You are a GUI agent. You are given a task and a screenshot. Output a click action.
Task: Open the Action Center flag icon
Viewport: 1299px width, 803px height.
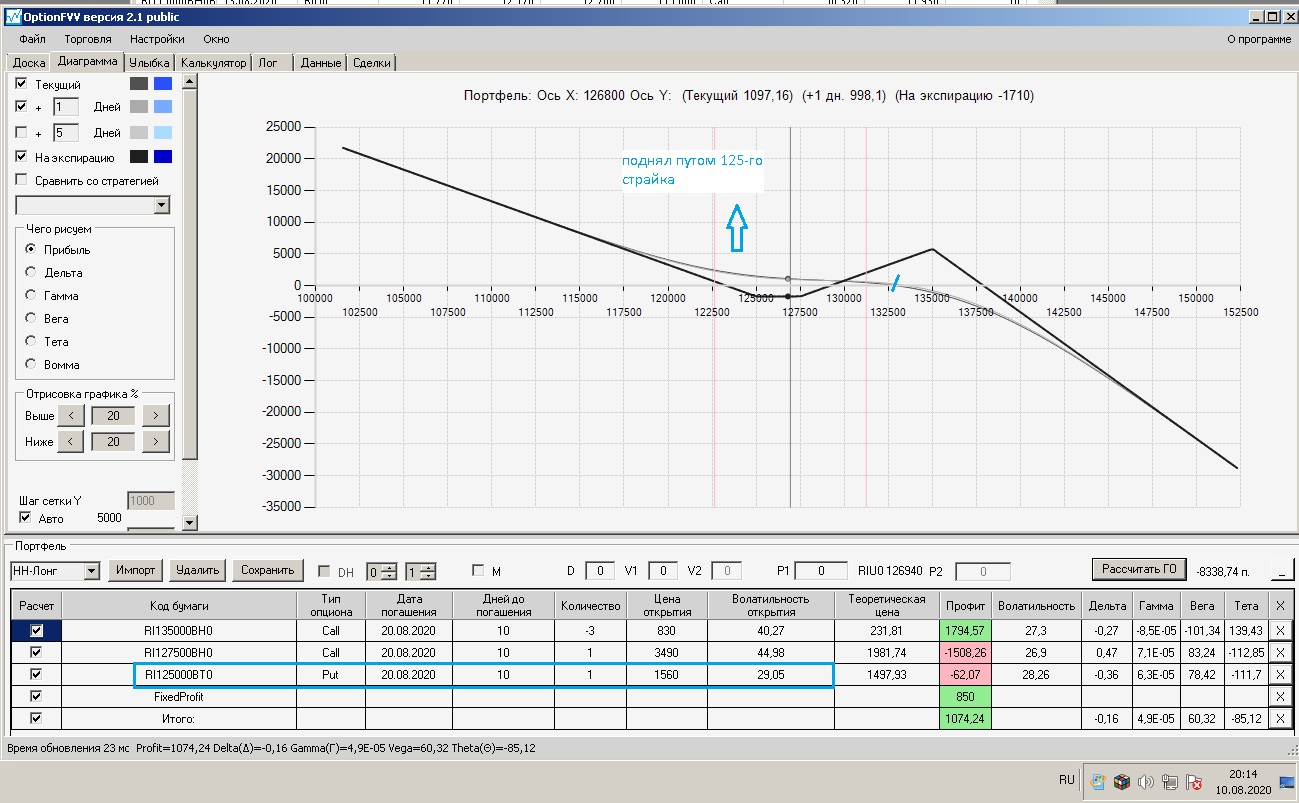tap(1192, 782)
